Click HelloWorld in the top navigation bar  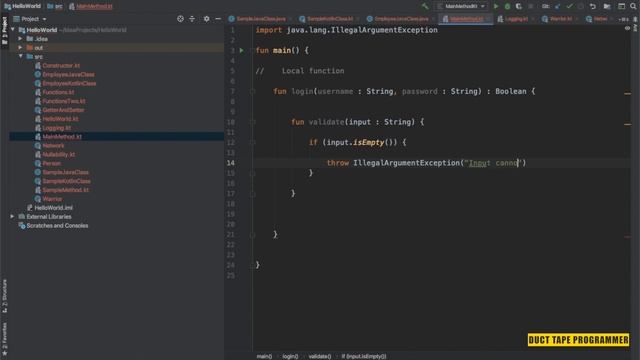23,6
